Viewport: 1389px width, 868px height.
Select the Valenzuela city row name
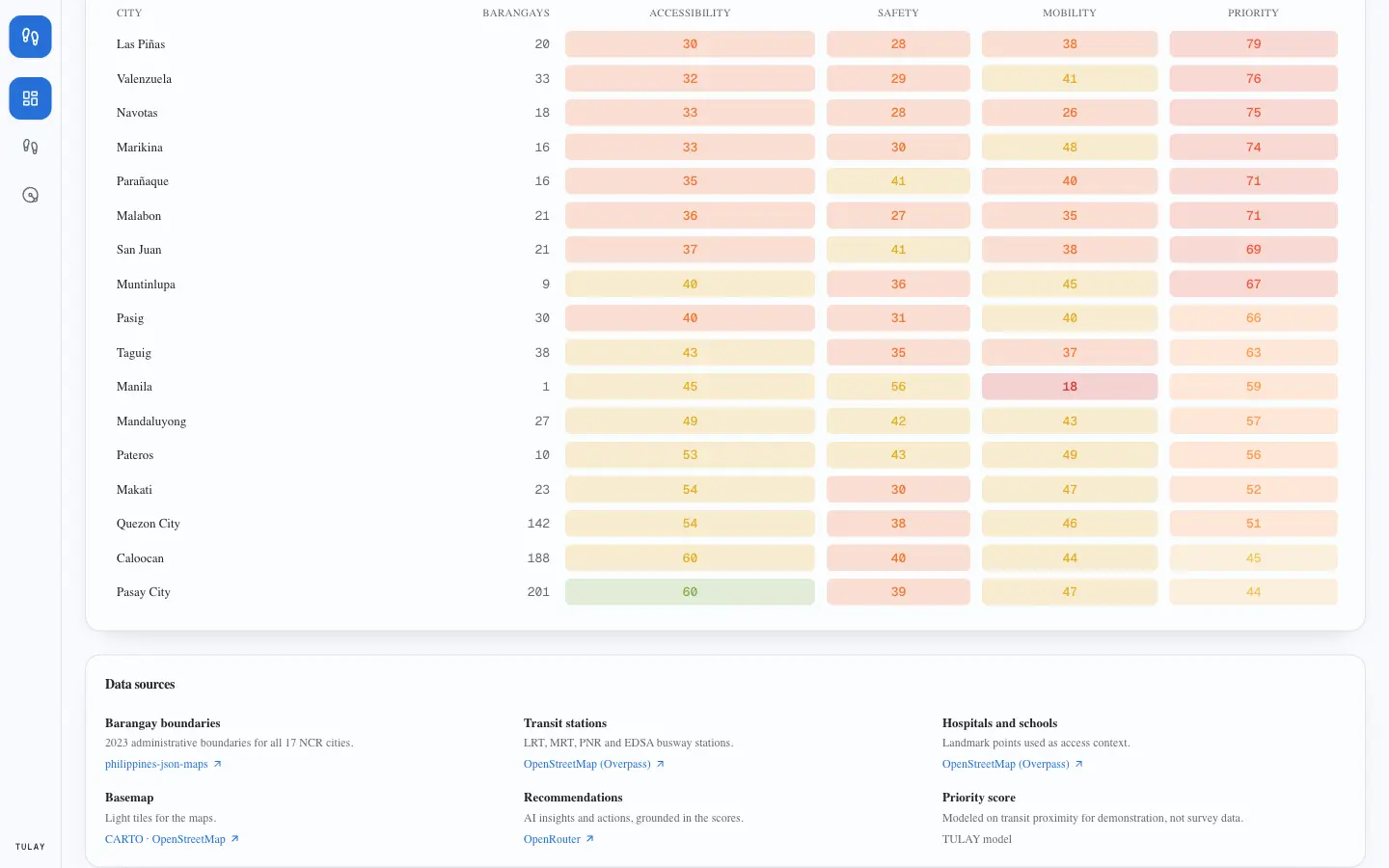(x=144, y=79)
